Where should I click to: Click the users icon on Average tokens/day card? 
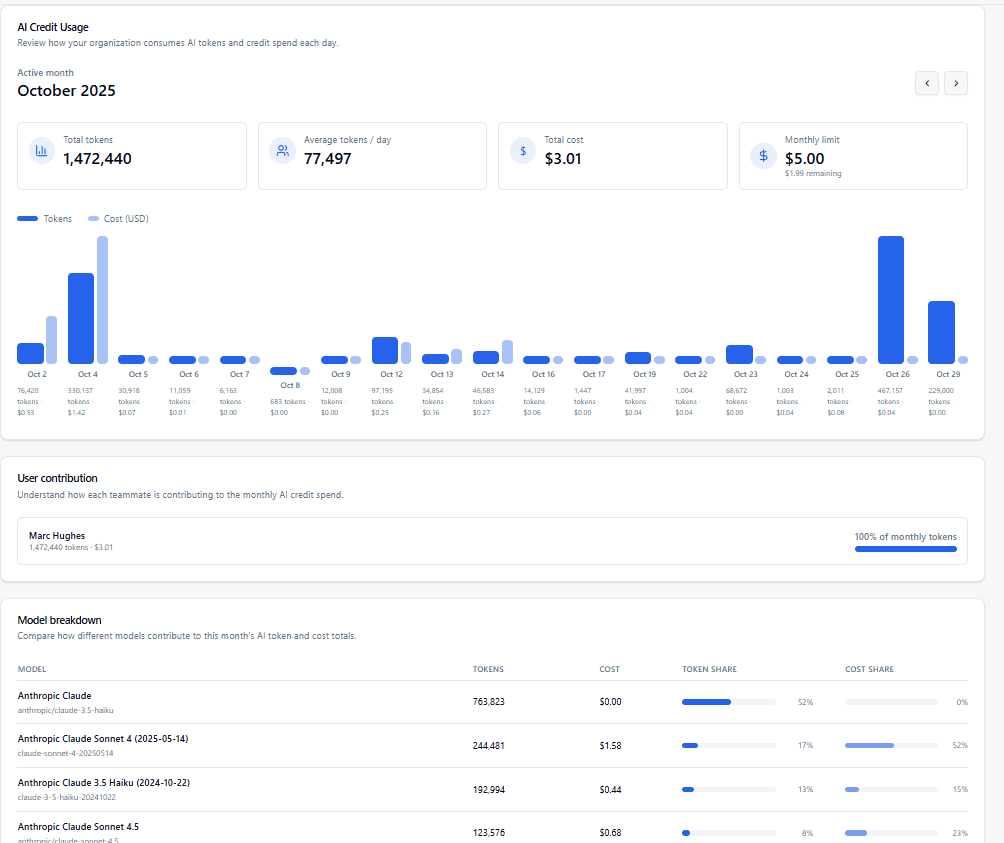(x=282, y=150)
